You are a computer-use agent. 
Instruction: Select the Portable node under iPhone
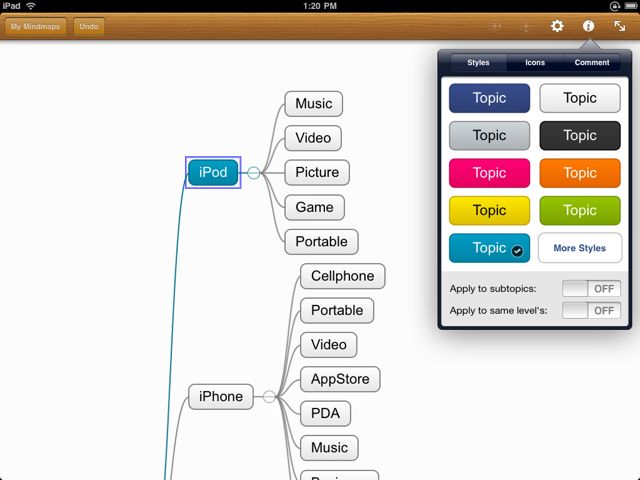click(337, 310)
